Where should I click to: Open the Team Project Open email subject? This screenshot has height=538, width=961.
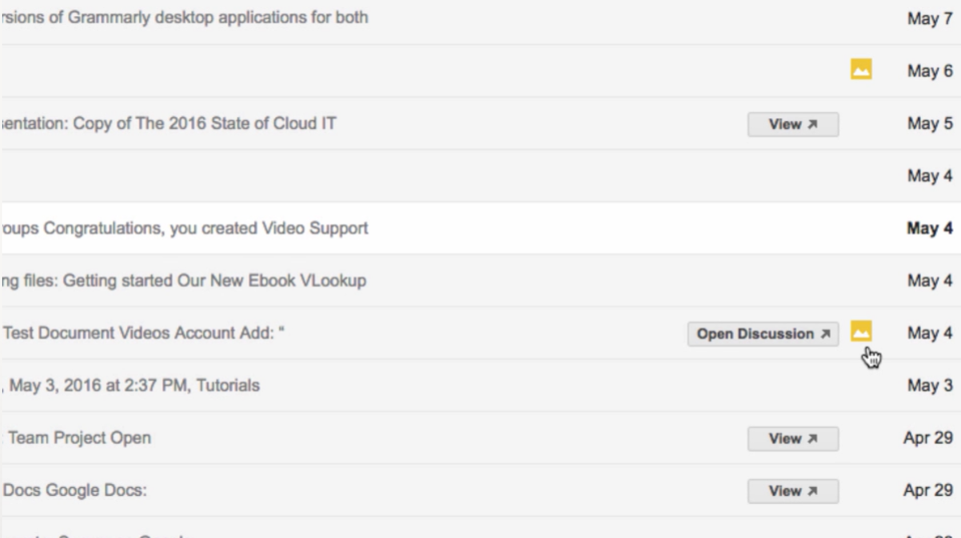78,438
